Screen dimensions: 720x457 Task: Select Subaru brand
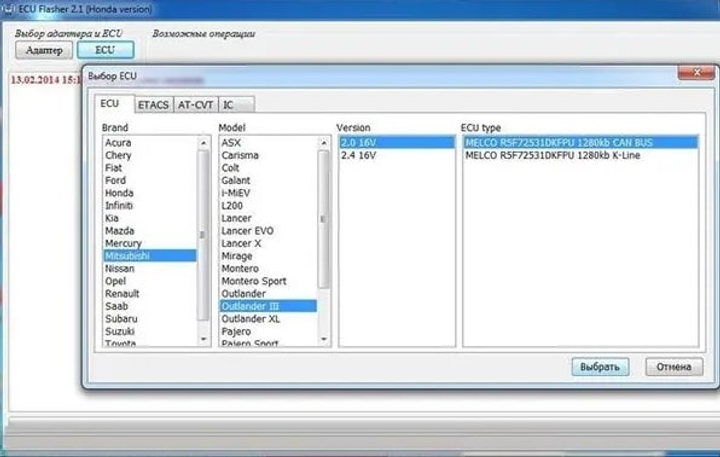click(150, 318)
